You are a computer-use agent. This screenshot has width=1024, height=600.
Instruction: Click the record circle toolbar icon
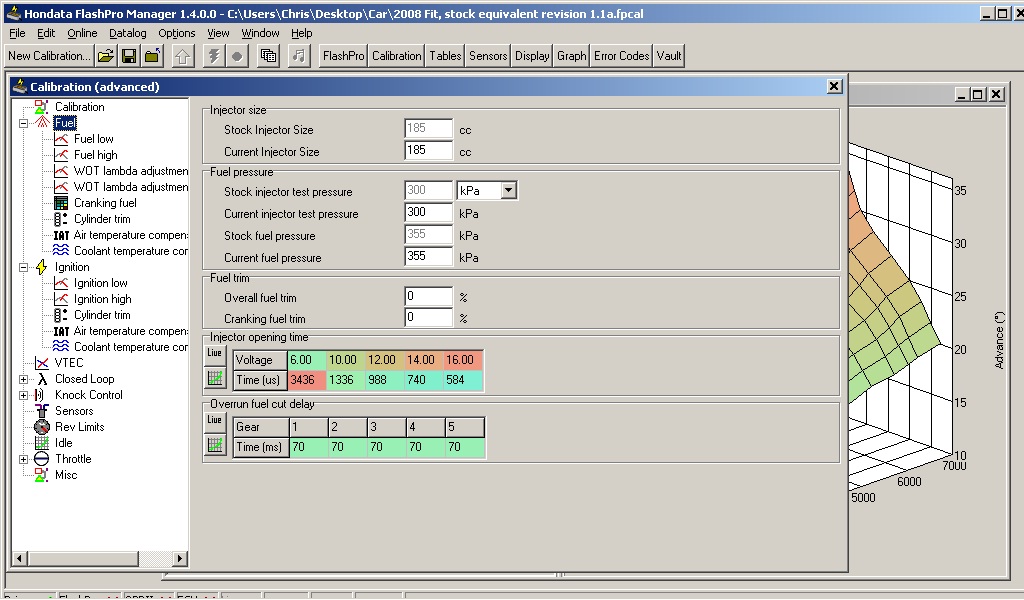[x=236, y=56]
